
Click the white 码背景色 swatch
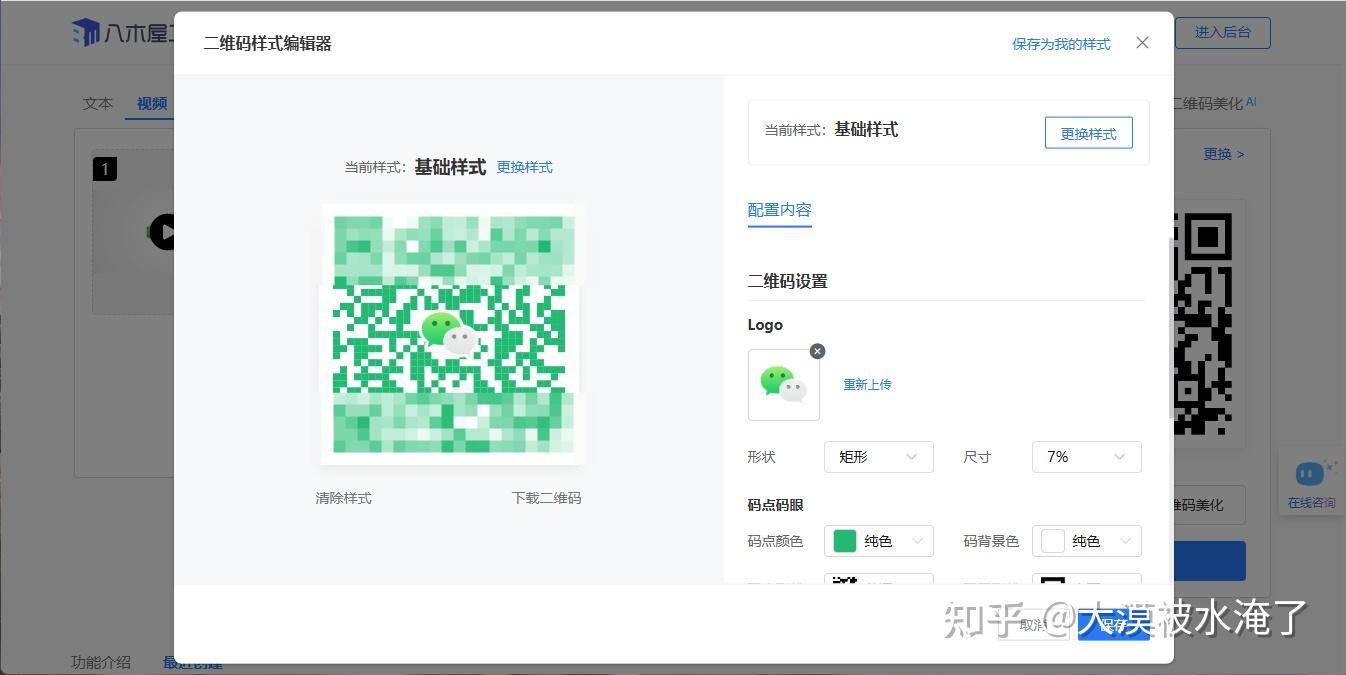coord(1053,541)
